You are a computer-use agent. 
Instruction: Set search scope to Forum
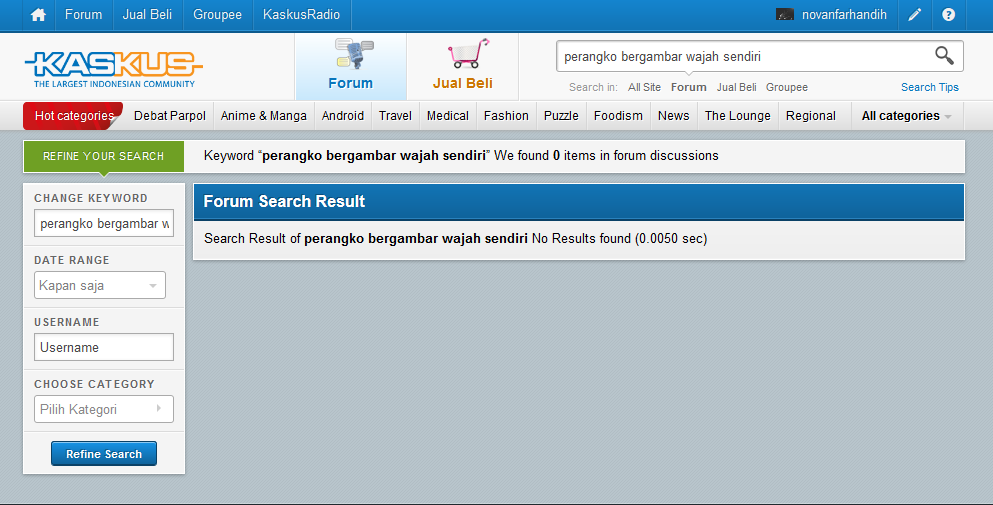688,87
